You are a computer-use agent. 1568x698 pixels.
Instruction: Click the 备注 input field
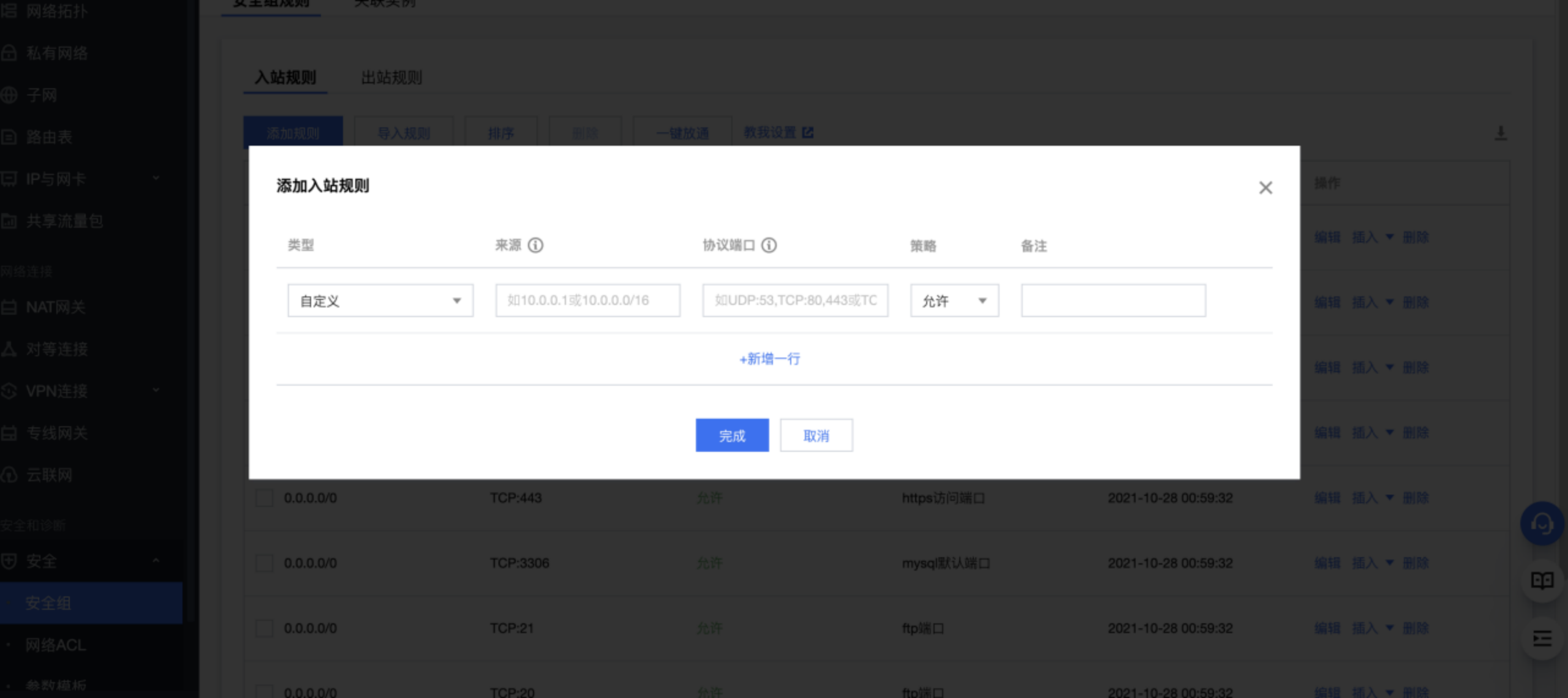tap(1114, 301)
